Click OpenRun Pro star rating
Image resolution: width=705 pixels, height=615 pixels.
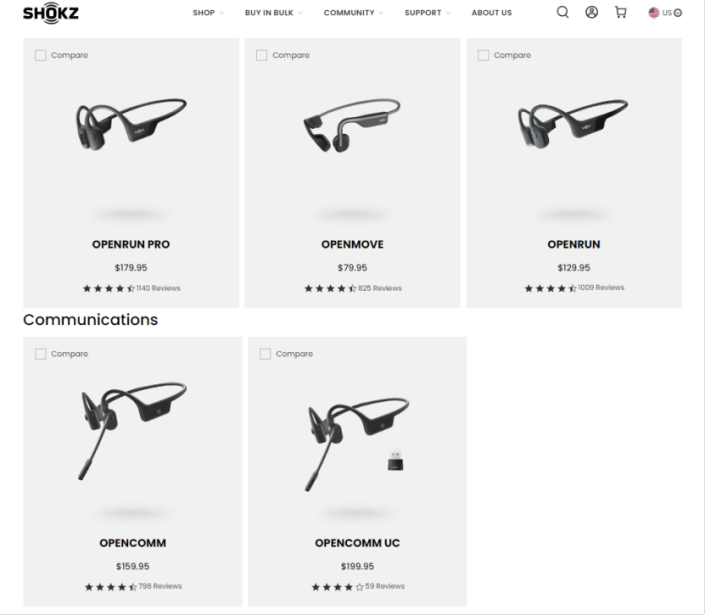pos(109,289)
